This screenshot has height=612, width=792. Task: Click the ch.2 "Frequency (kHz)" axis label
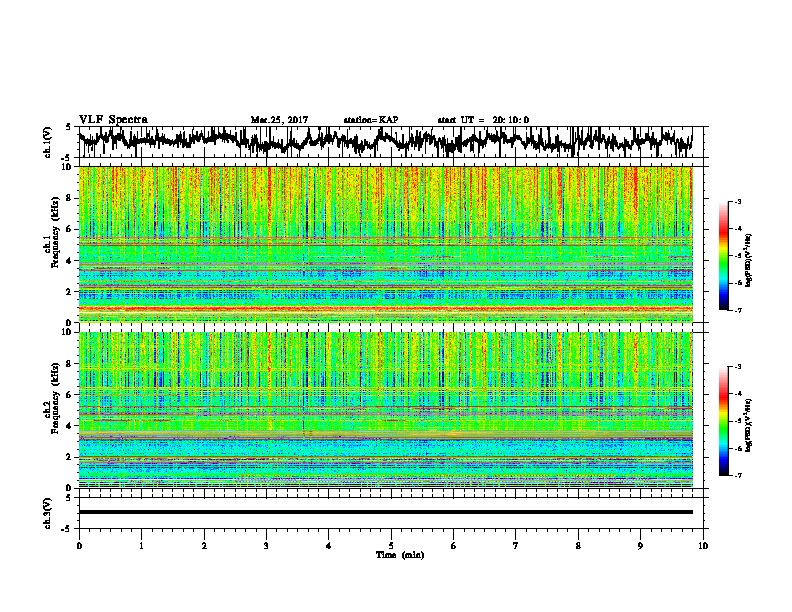pyautogui.click(x=55, y=398)
